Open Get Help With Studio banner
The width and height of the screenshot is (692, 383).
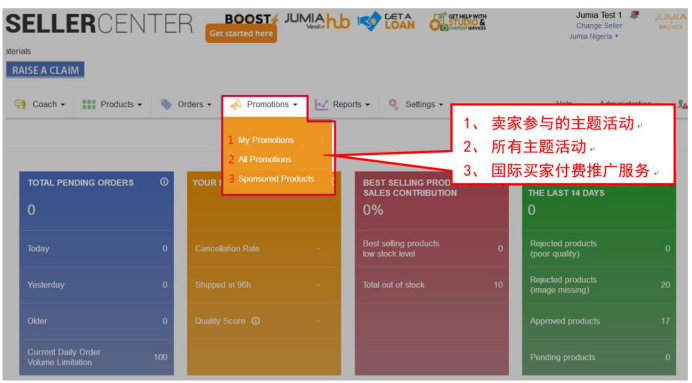point(458,22)
